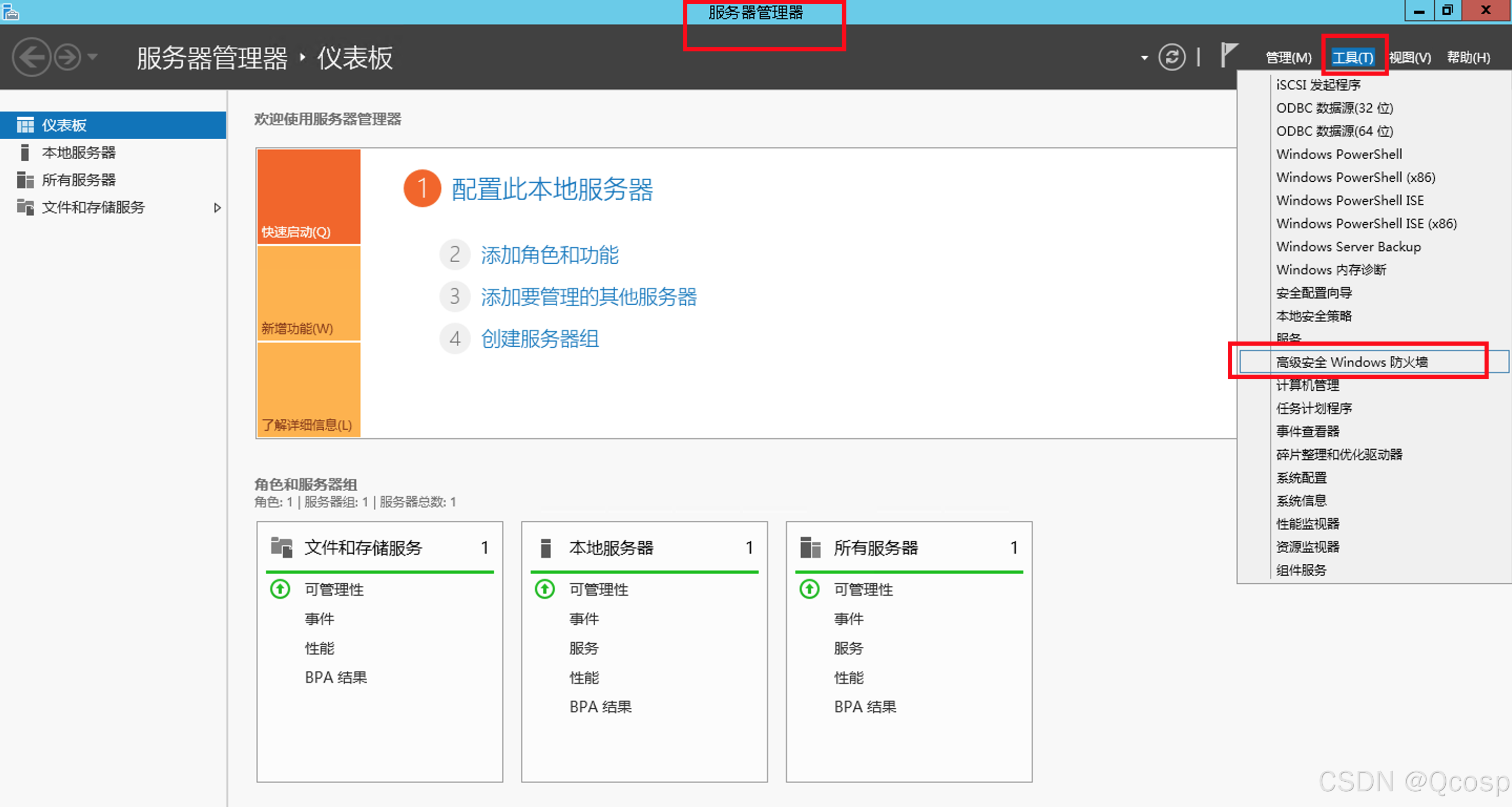Image resolution: width=1512 pixels, height=807 pixels.
Task: Click the orange 快速启动(Q) tile
Action: click(309, 196)
